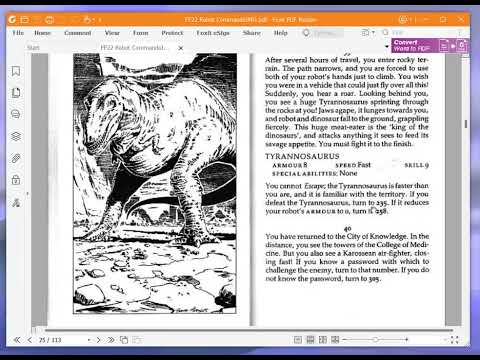The image size is (480, 360).
Task: Open the Bookmarks panel in the sidebar
Action: 16,71
